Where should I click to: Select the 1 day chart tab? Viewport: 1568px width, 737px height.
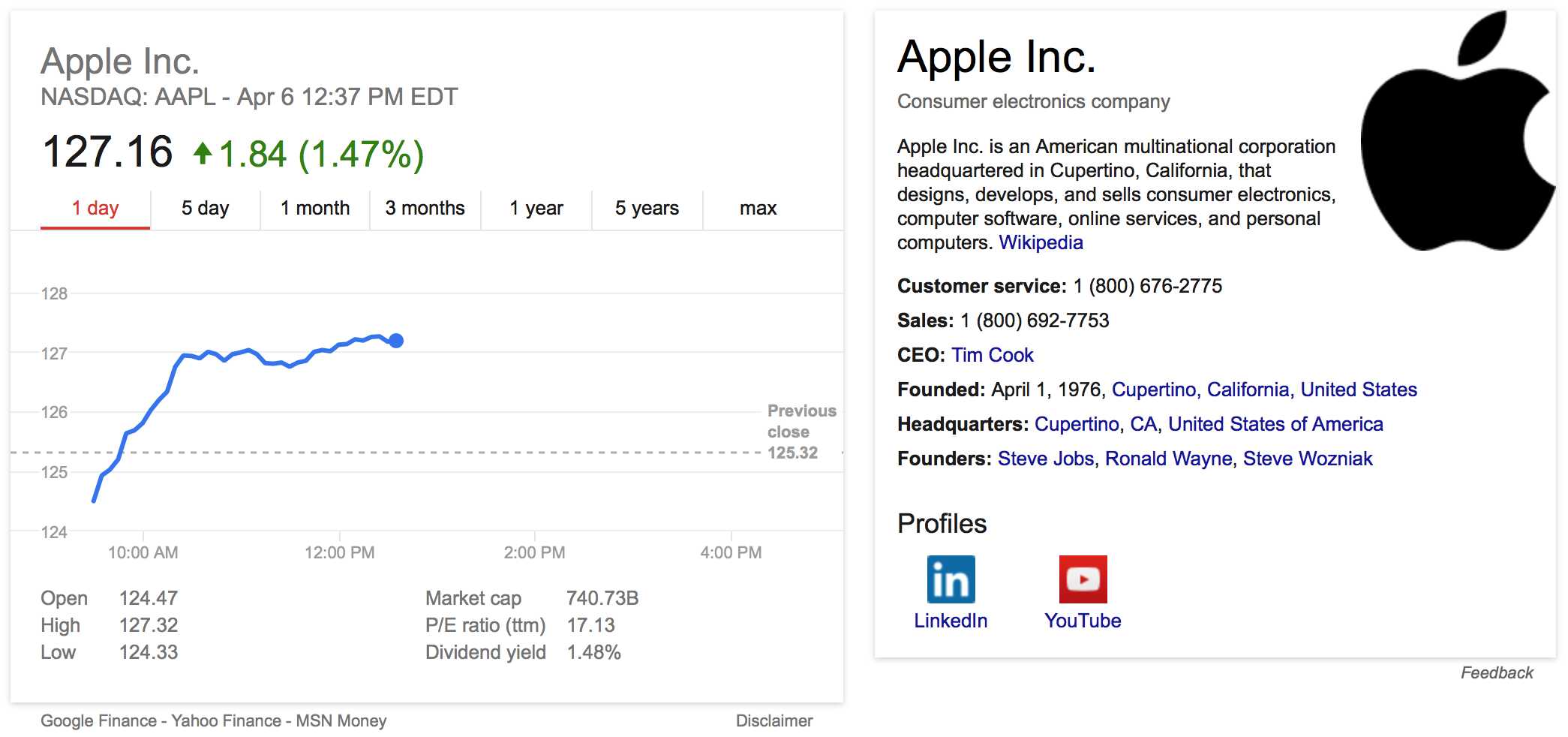(95, 208)
